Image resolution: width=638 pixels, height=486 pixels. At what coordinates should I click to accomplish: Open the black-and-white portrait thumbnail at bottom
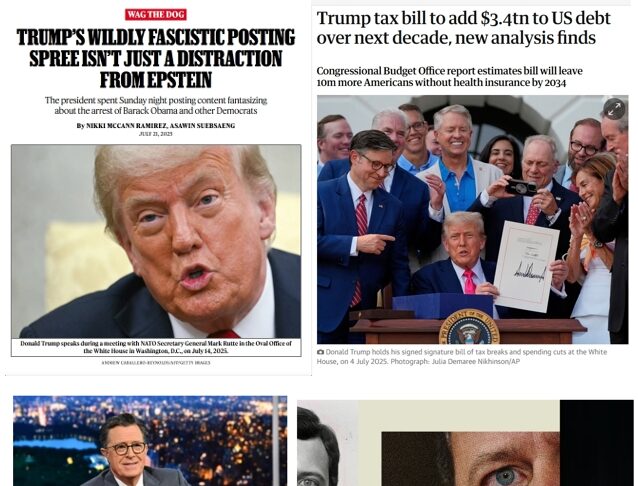(x=318, y=446)
